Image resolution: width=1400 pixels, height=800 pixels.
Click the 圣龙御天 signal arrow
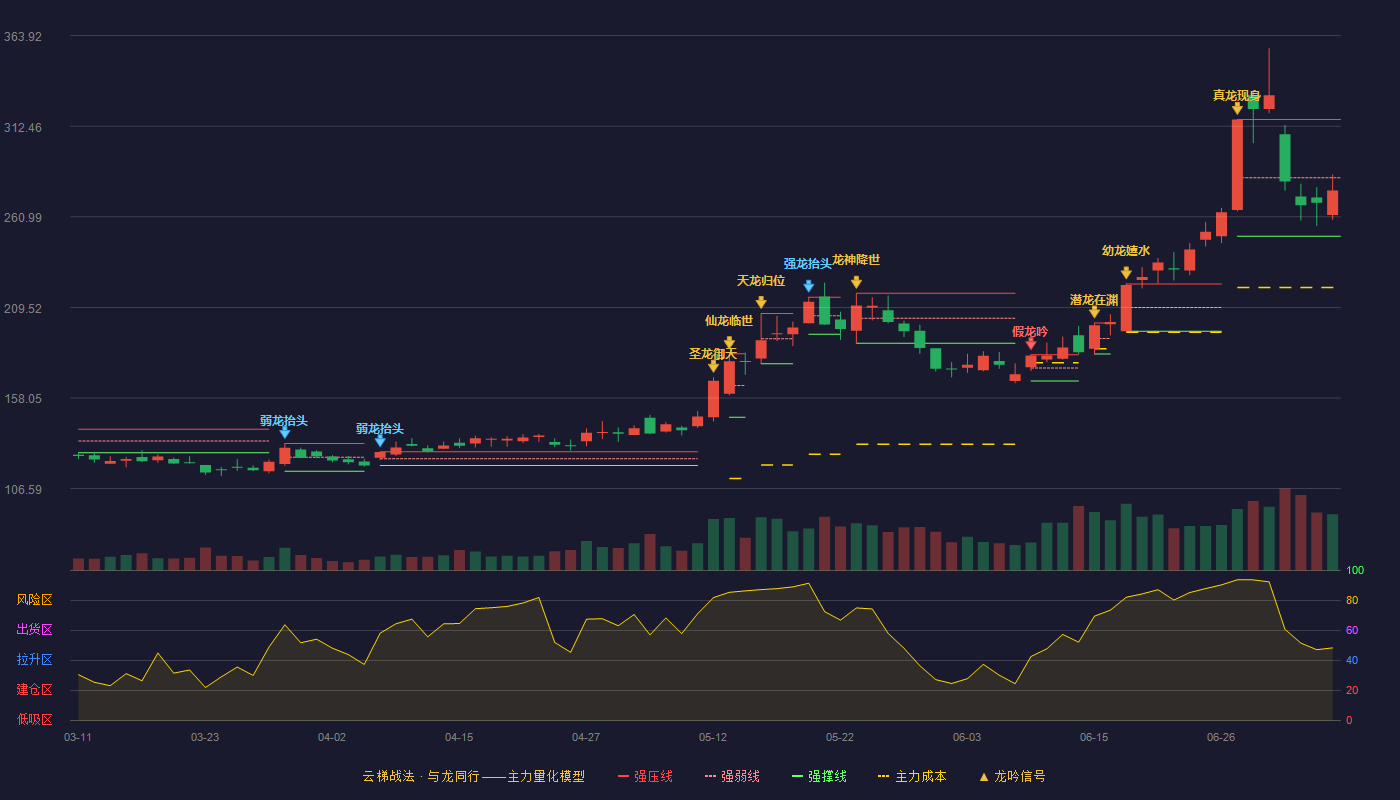point(713,367)
